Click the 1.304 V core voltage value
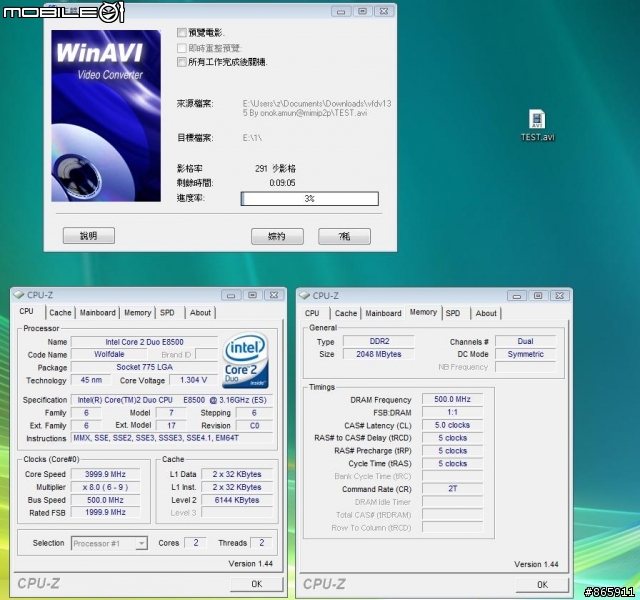Viewport: 640px width, 600px height. click(193, 380)
